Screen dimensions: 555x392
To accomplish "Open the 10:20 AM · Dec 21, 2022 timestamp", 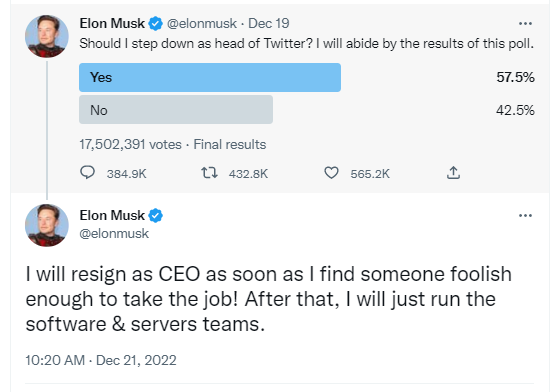I will [101, 360].
